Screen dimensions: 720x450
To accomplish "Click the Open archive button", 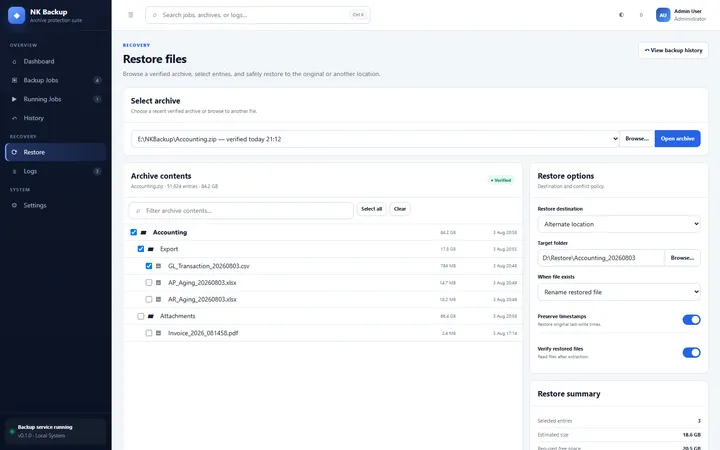I will click(677, 139).
